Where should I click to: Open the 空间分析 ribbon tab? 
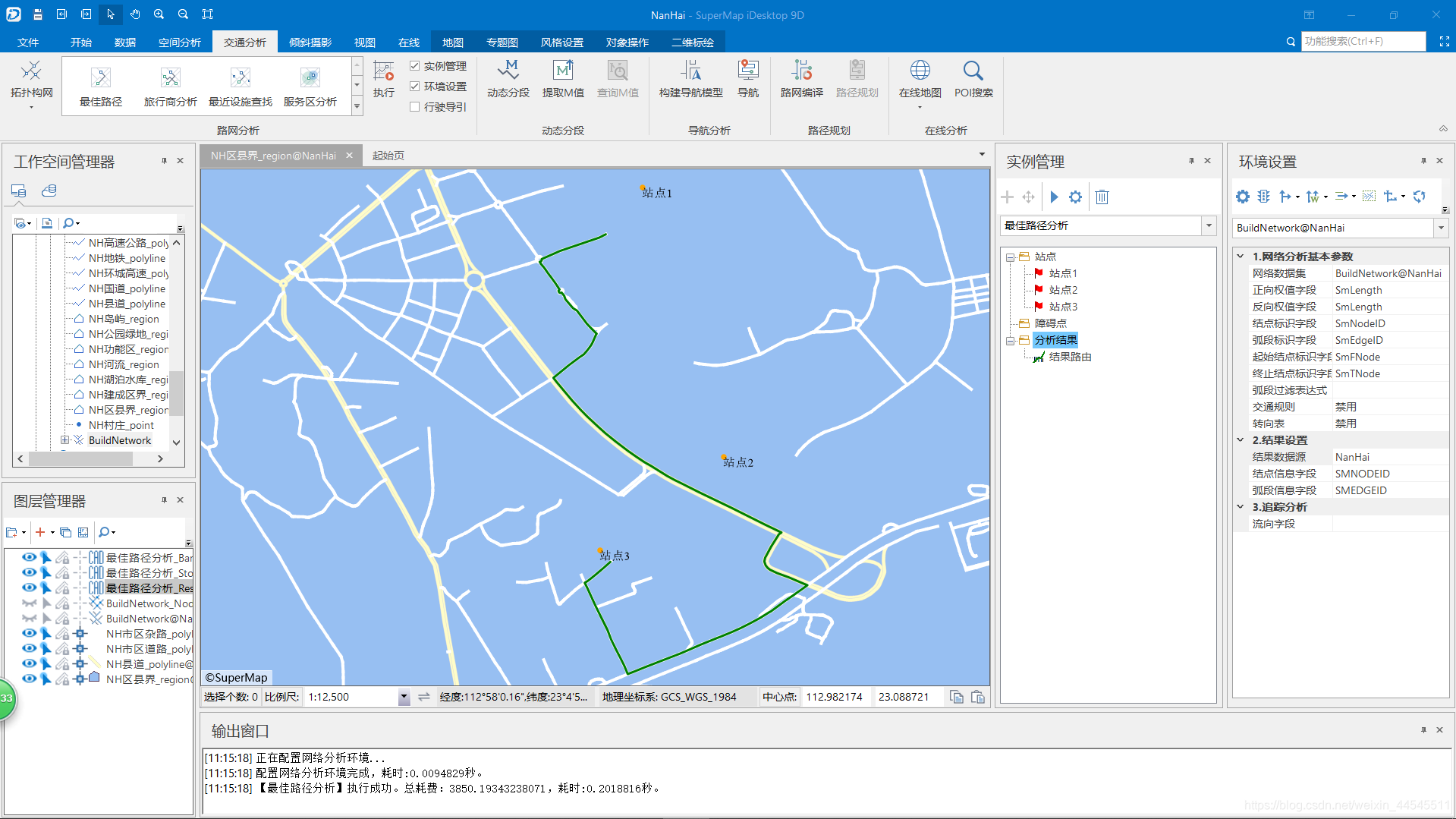coord(180,43)
